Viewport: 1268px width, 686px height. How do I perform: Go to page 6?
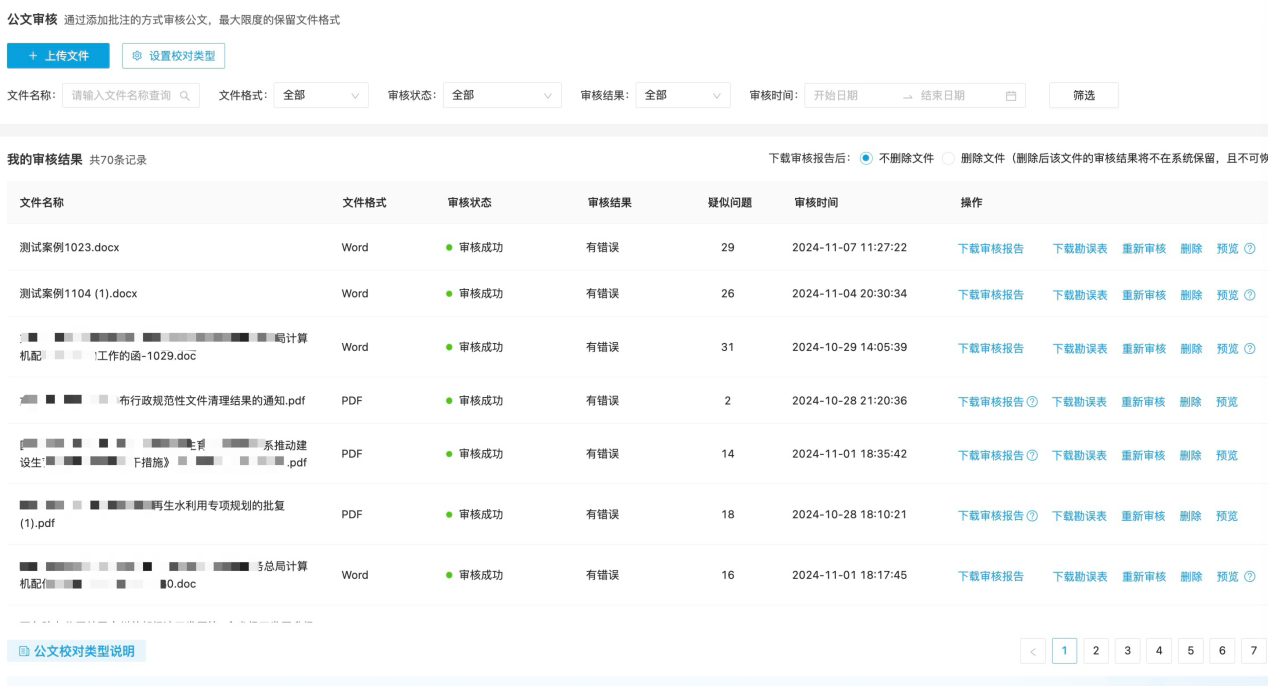(x=1222, y=651)
